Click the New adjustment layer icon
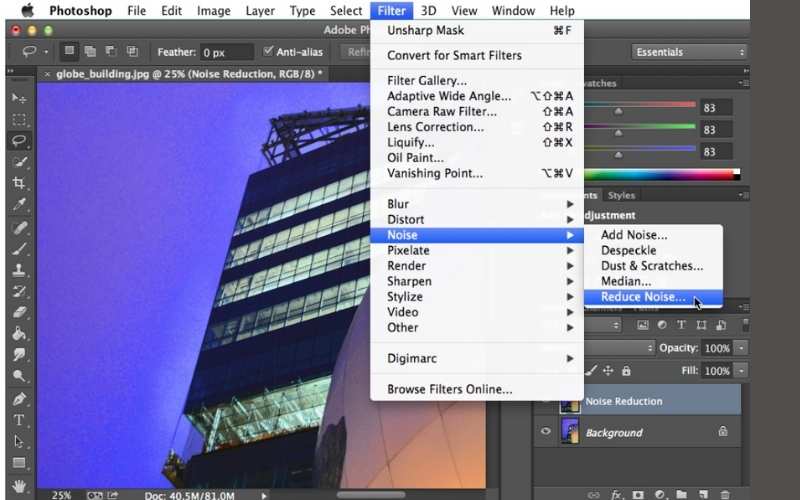 click(x=660, y=494)
